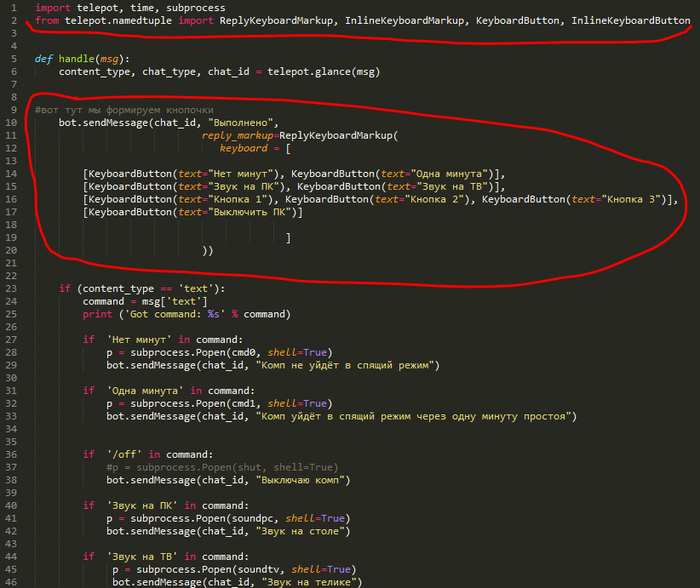Screen dimensions: 700x588
Task: Click line number 1 in the gutter
Action: [x=14, y=8]
